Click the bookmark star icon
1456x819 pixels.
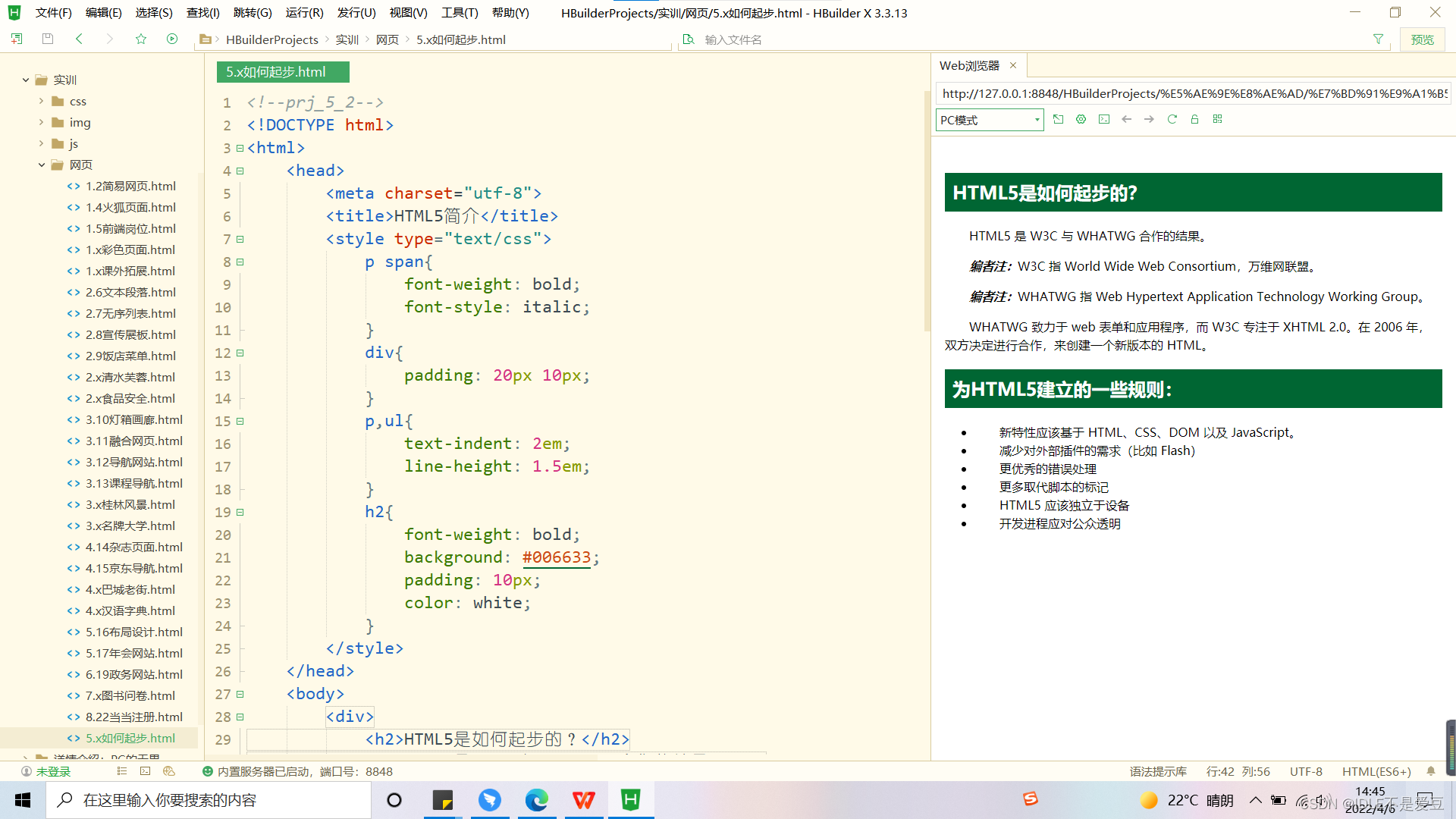tap(141, 39)
